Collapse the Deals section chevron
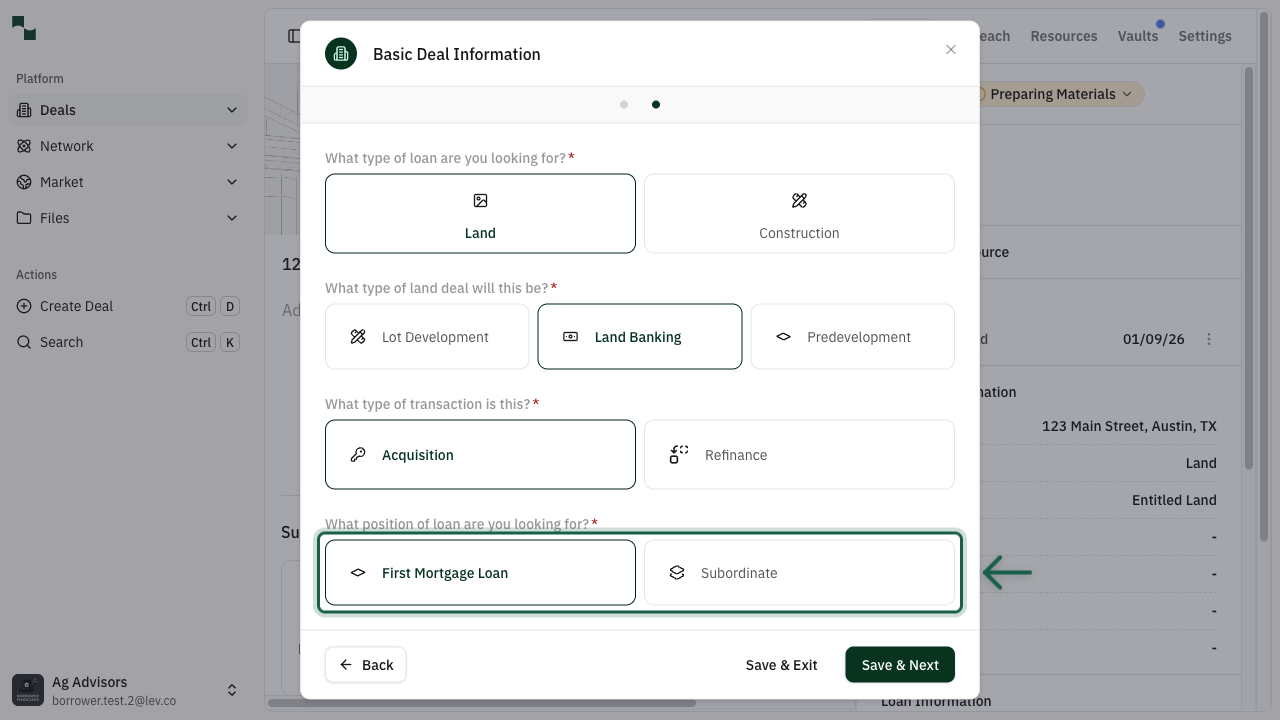This screenshot has width=1280, height=720. point(232,110)
